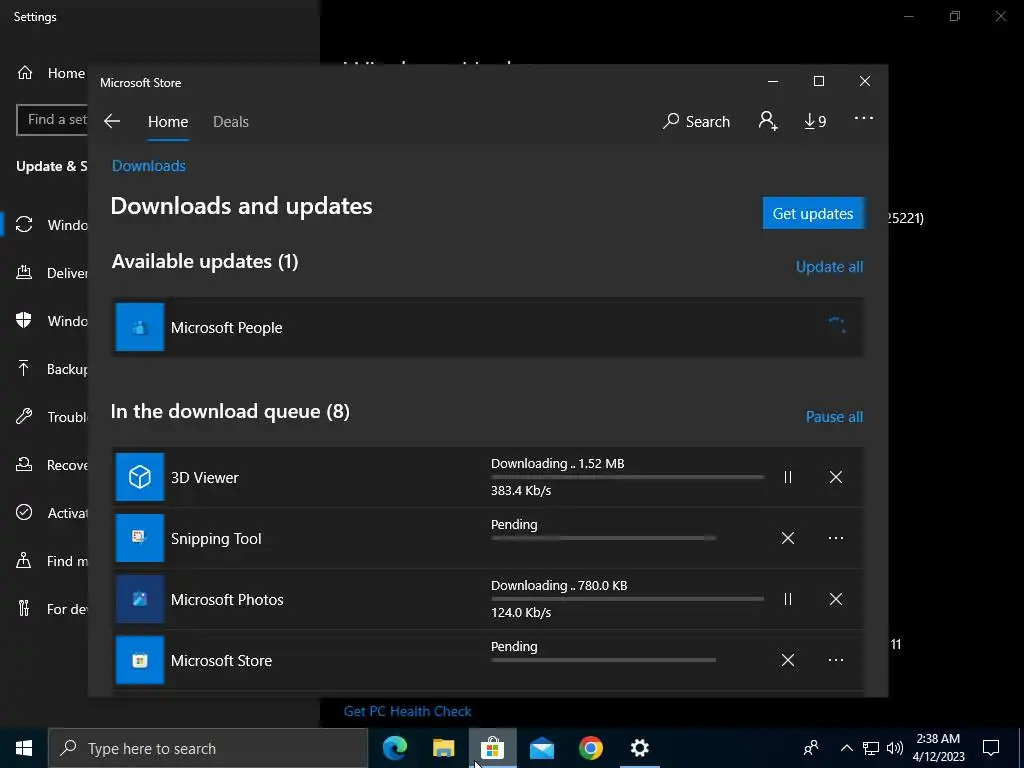Open the notification center

pos(991,748)
